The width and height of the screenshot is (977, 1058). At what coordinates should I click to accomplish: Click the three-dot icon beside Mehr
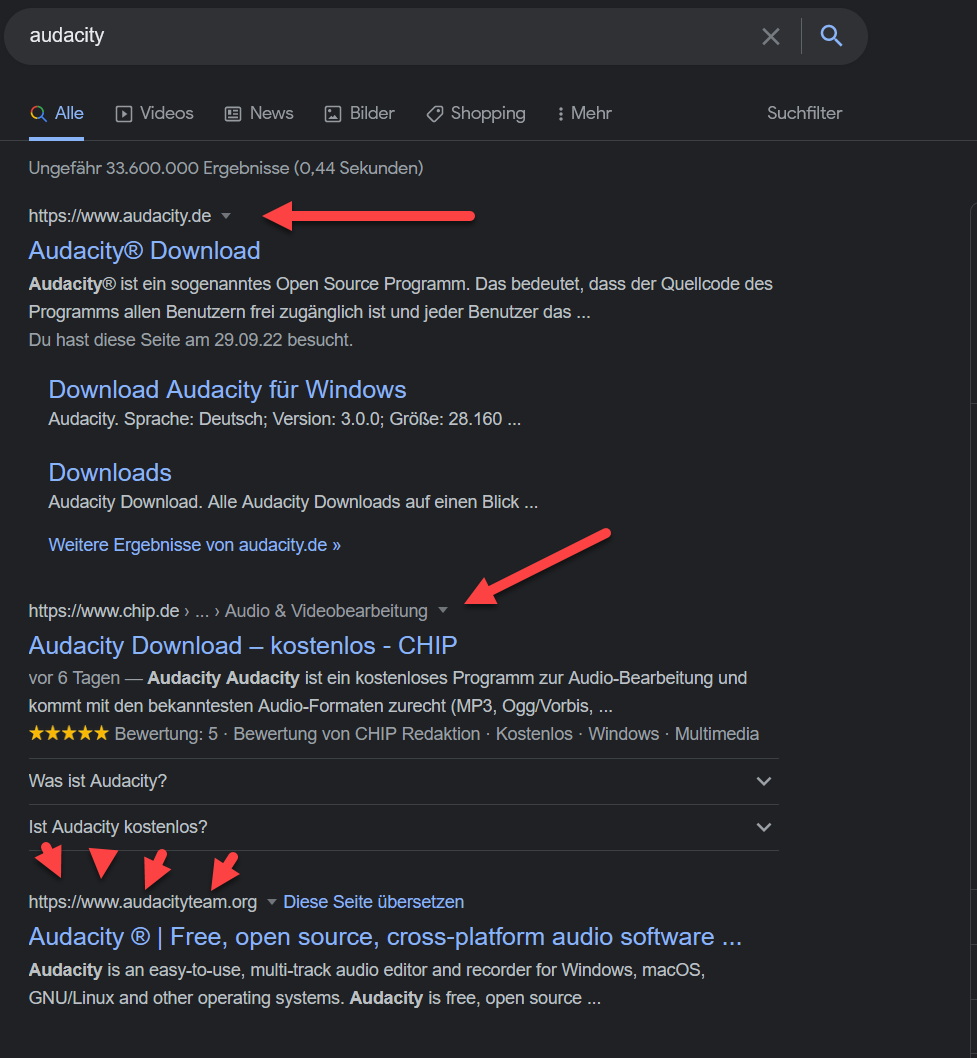pyautogui.click(x=561, y=114)
